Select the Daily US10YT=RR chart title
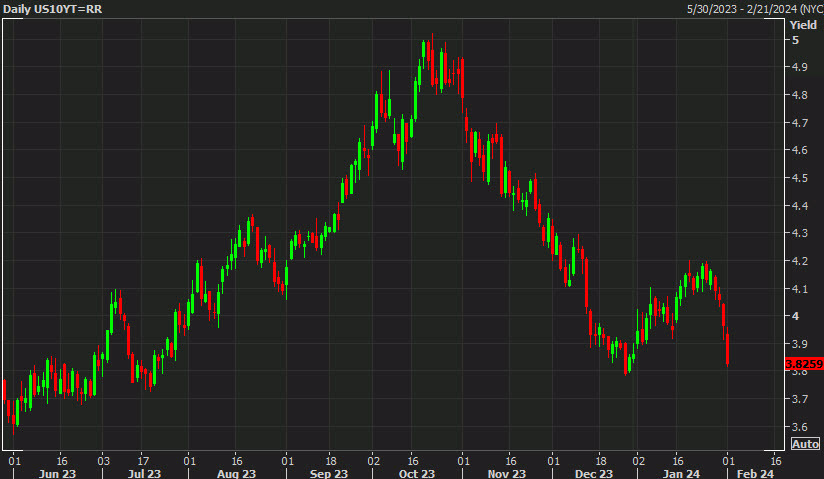This screenshot has height=479, width=824. pos(53,9)
